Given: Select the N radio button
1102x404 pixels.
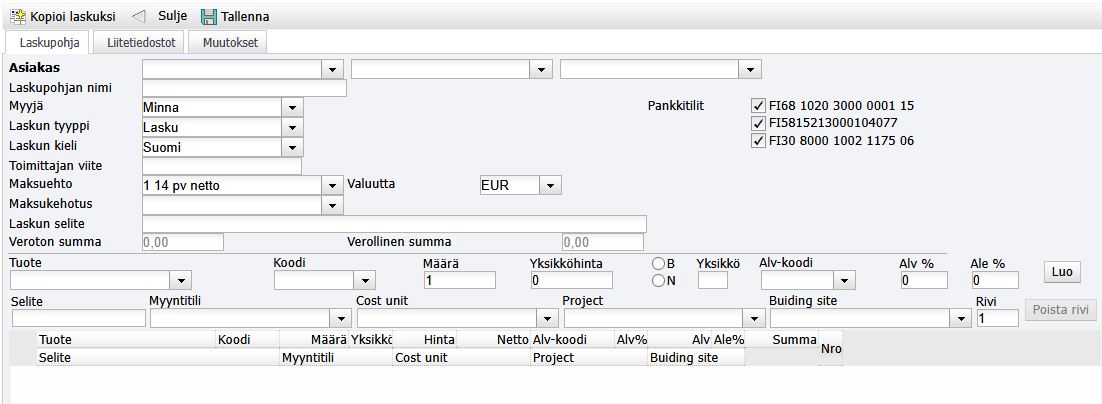Looking at the screenshot, I should click(x=659, y=280).
